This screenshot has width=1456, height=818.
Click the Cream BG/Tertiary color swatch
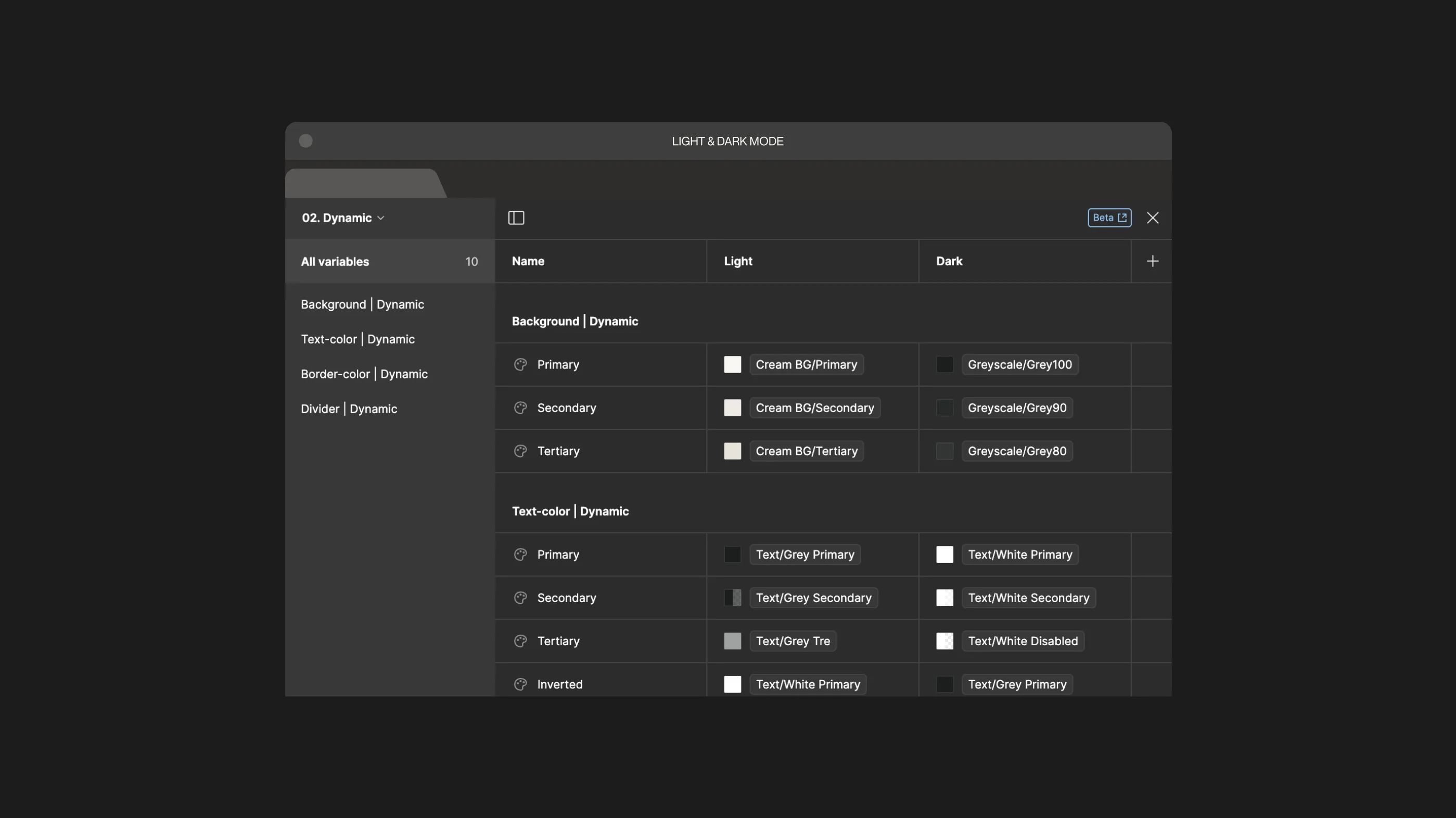point(733,451)
